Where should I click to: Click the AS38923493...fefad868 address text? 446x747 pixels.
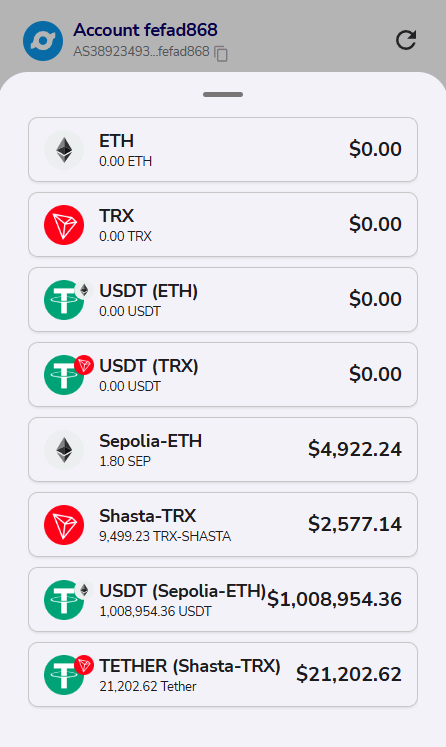141,51
